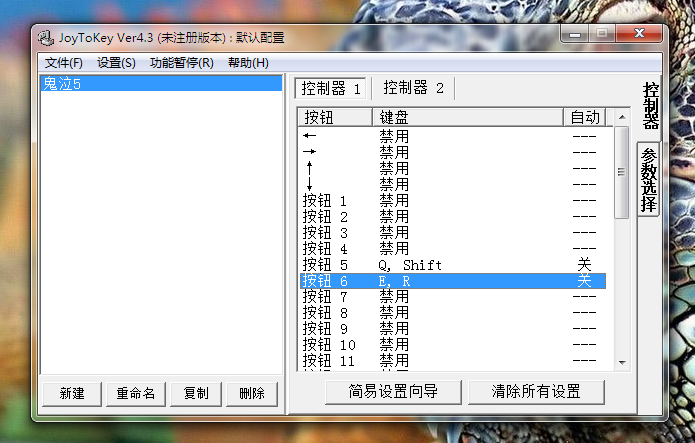Select the 按钮 11 row

pos(453,361)
